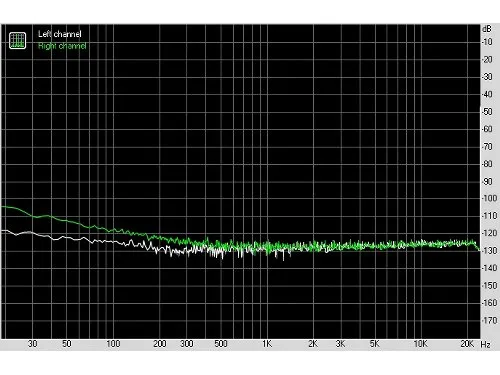This screenshot has width=500, height=375.
Task: Click the dB unit label on vertical axis
Action: [487, 29]
